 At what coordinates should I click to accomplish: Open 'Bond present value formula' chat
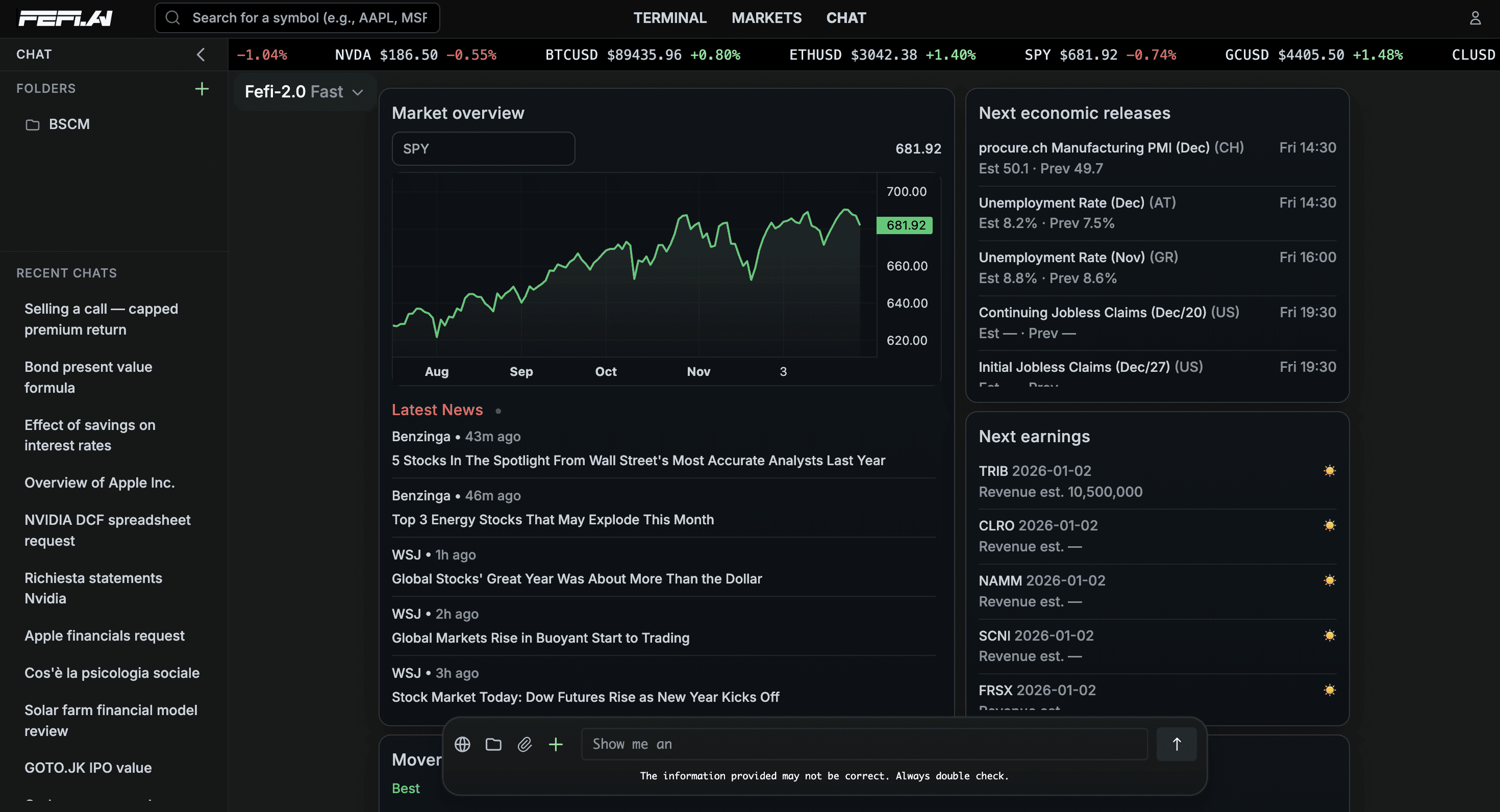coord(88,376)
